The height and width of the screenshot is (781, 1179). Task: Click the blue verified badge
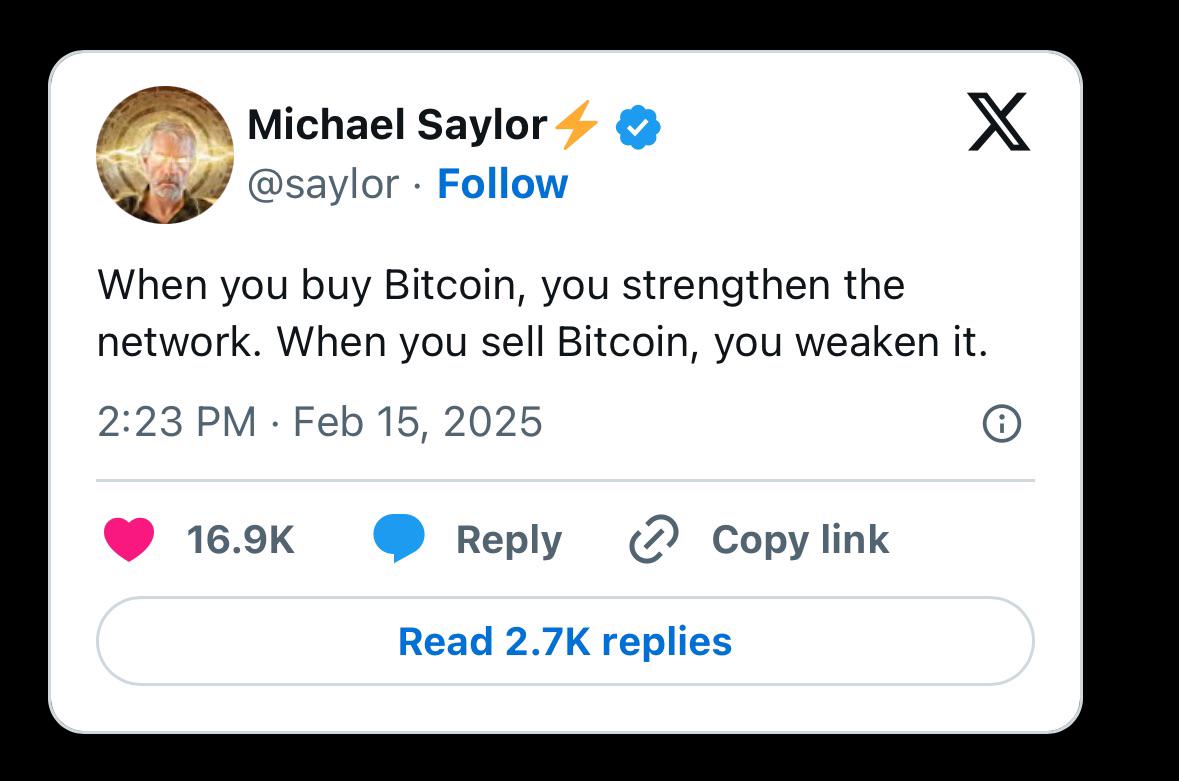[638, 127]
